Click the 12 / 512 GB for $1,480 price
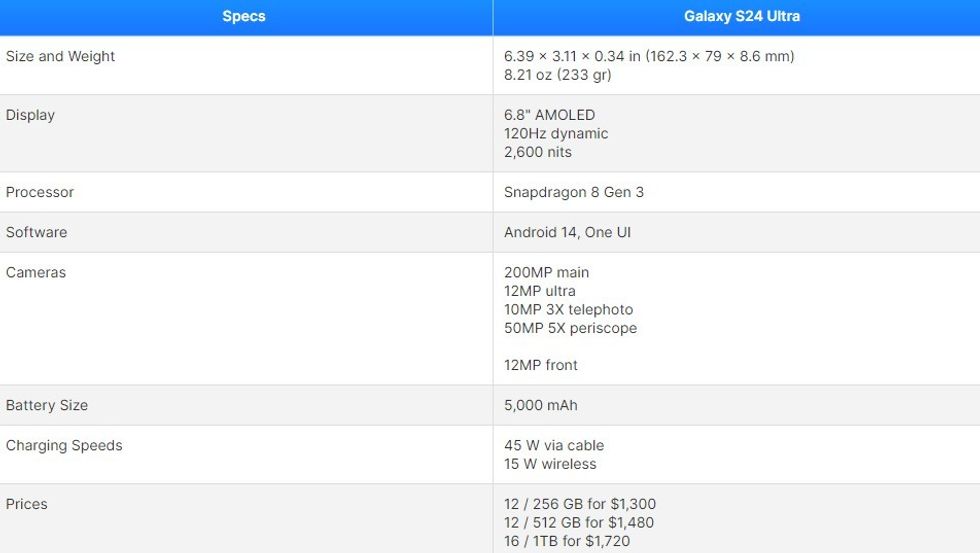Viewport: 980px width, 553px height. click(x=579, y=523)
